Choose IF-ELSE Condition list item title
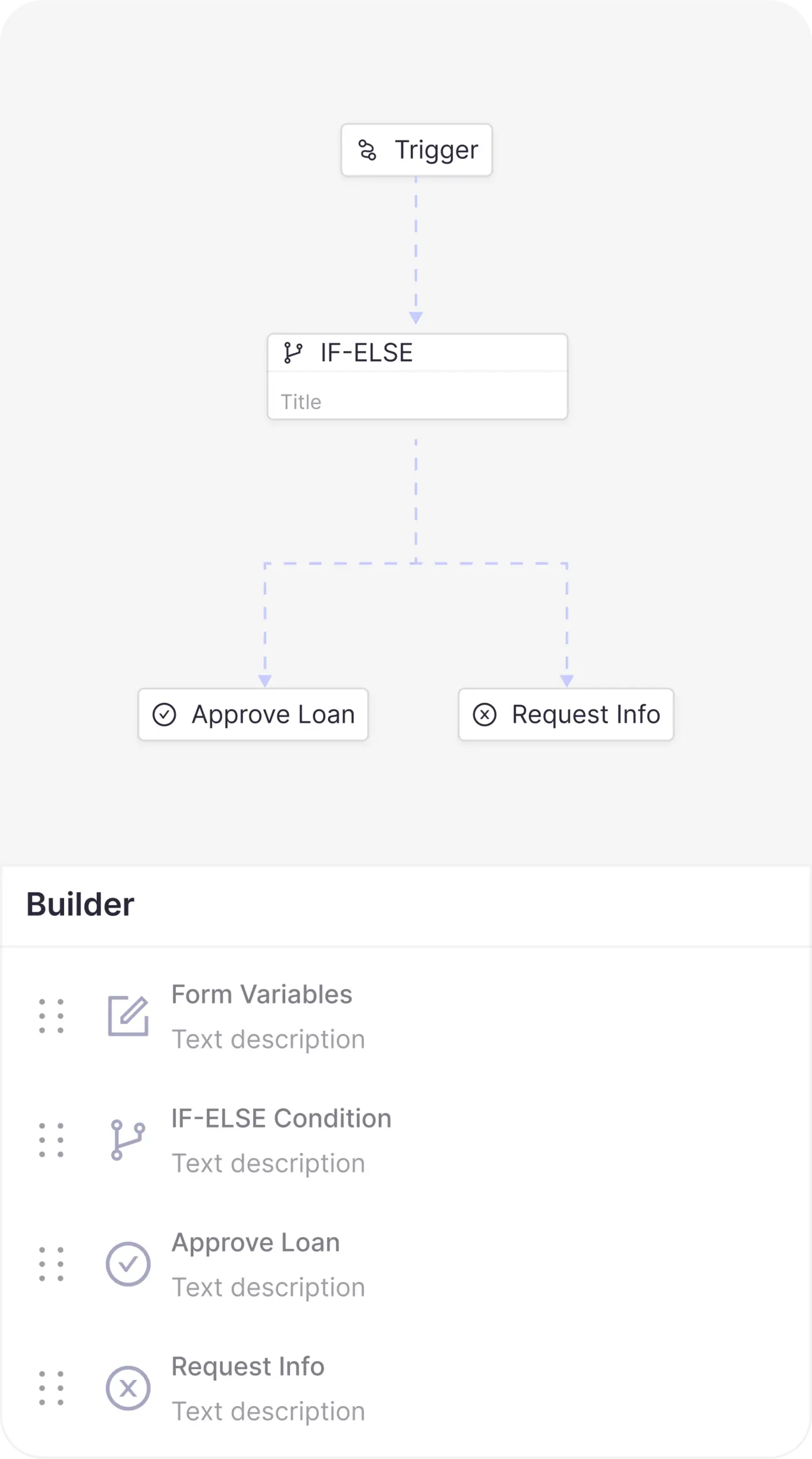812x1459 pixels. [281, 1118]
